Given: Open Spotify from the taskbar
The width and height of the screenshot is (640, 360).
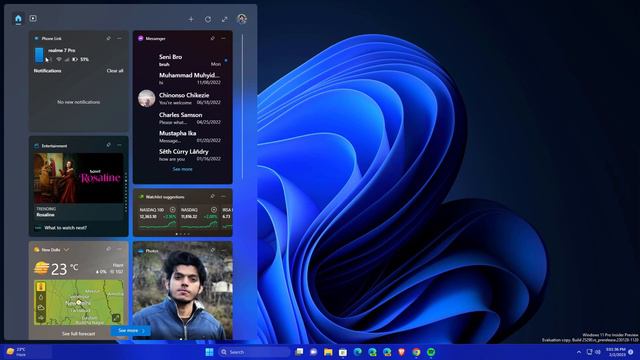Looking at the screenshot, I should tap(431, 352).
